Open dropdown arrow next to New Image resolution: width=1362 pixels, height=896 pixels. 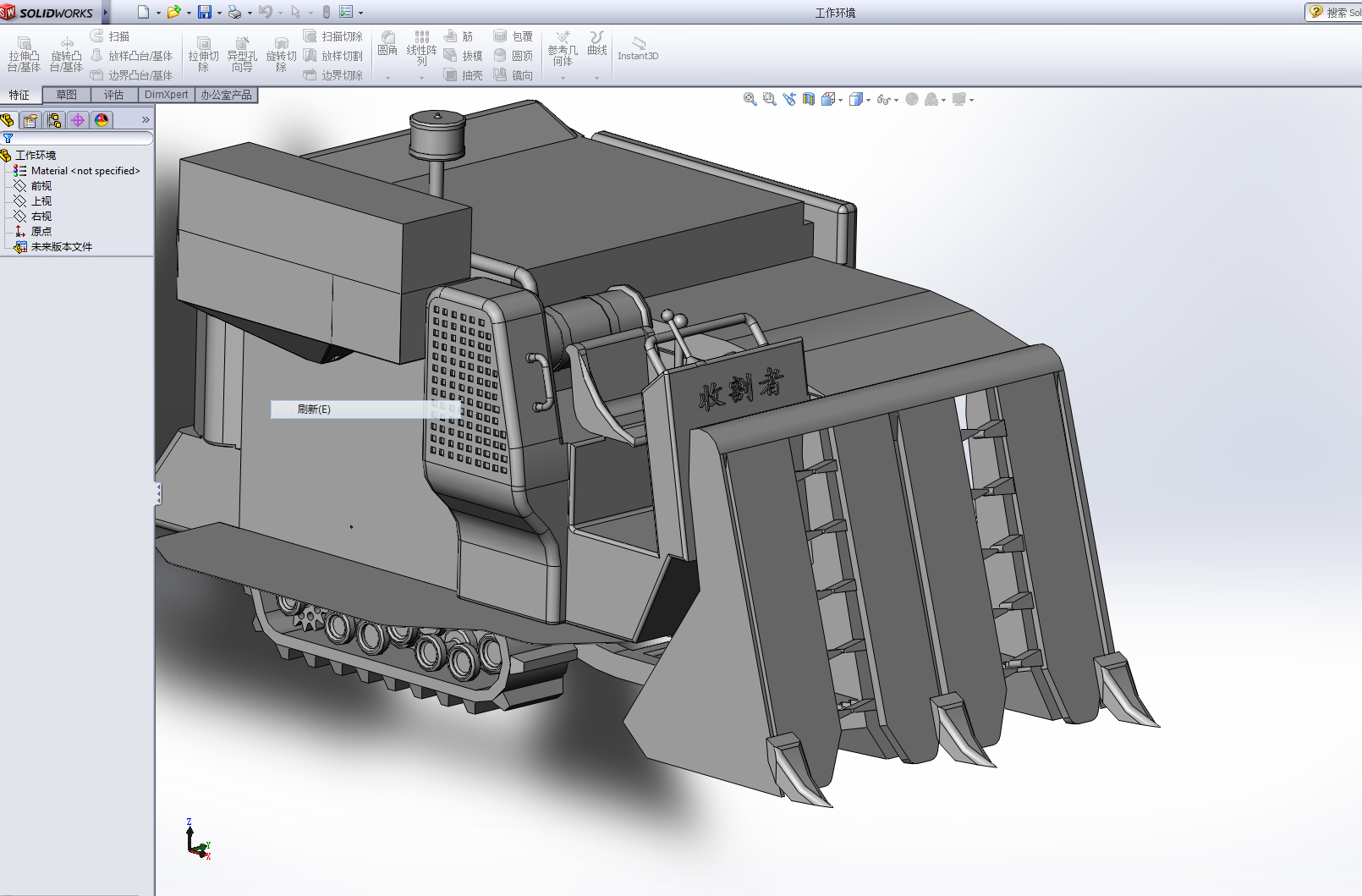pos(158,13)
